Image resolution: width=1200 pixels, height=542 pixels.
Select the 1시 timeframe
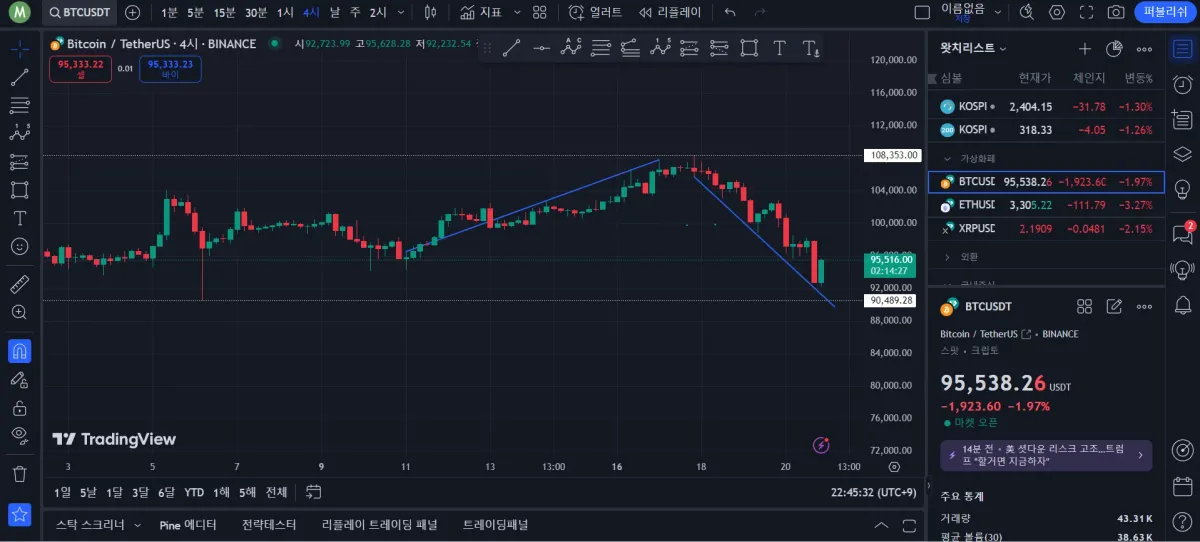286,12
